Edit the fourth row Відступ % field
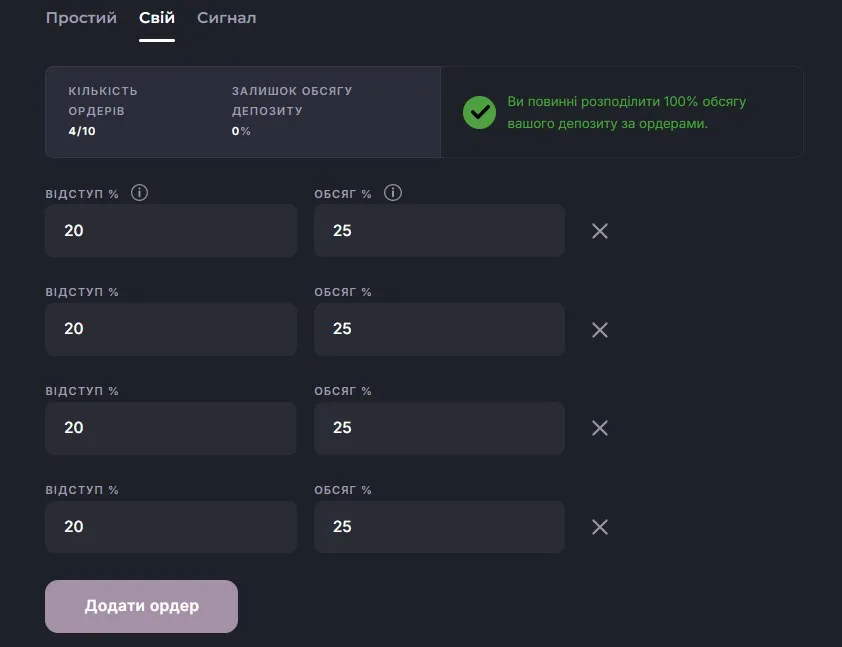This screenshot has height=647, width=842. coord(171,527)
